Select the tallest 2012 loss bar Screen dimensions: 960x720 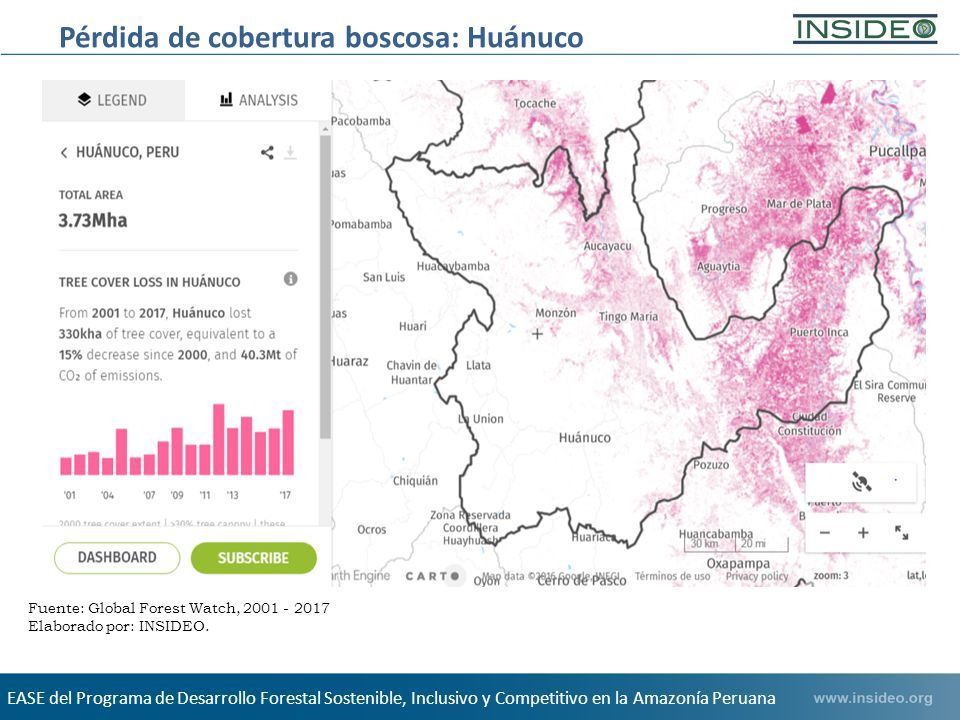point(219,440)
